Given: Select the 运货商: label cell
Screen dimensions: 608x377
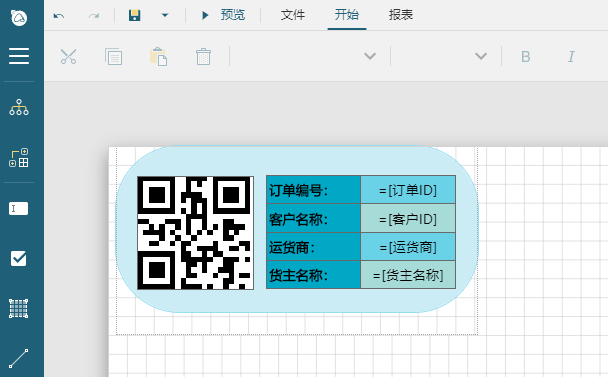Looking at the screenshot, I should click(313, 247).
